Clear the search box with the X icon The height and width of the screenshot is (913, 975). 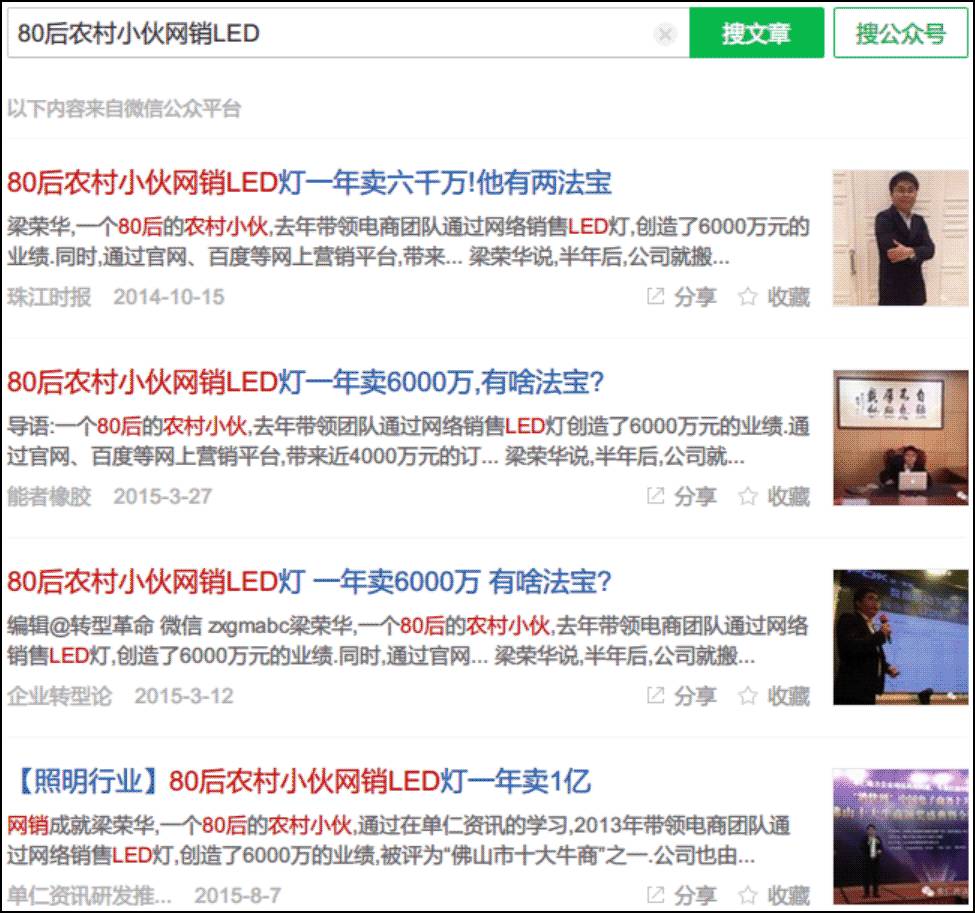[665, 33]
